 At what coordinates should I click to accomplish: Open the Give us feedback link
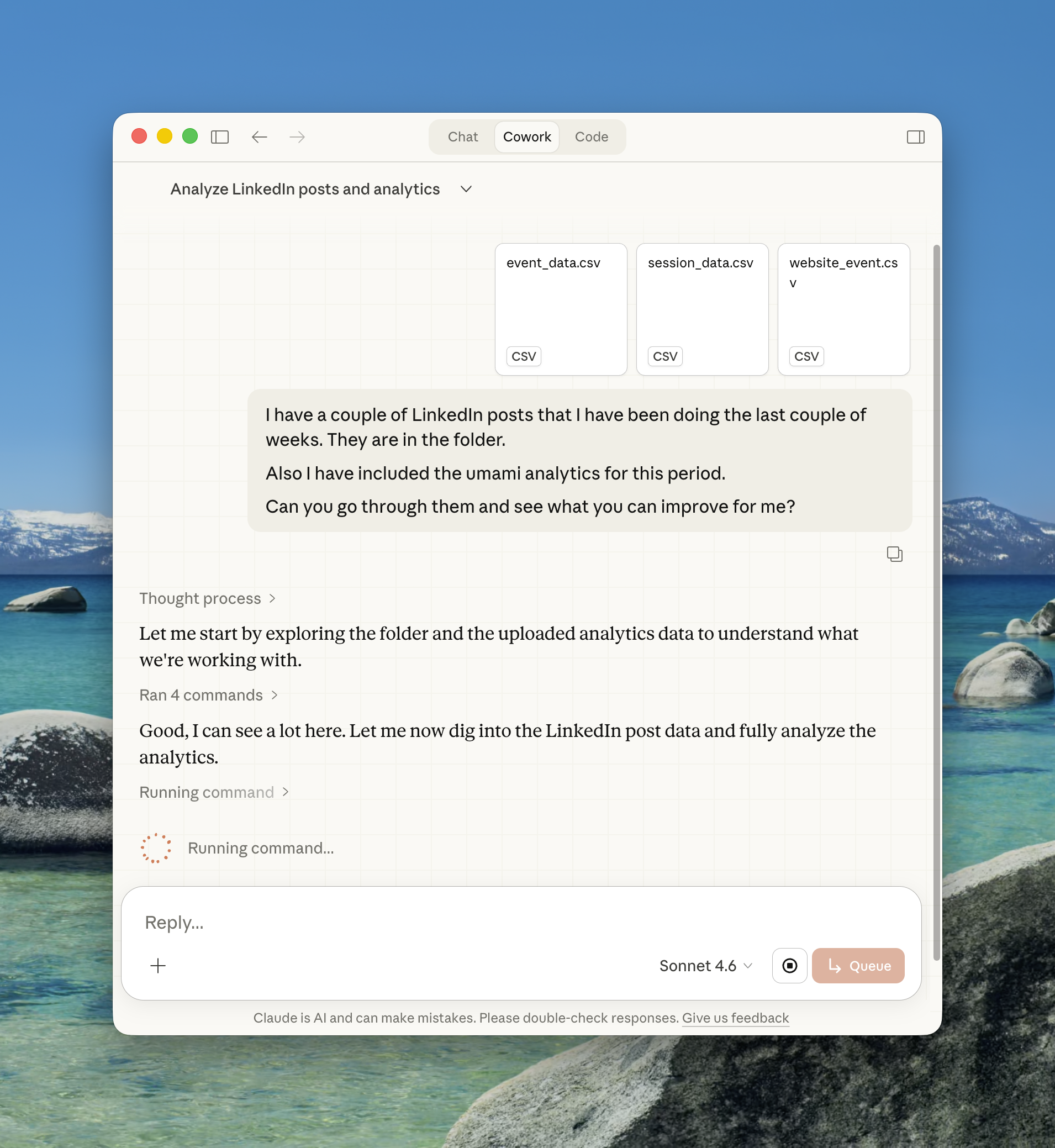[x=735, y=1018]
